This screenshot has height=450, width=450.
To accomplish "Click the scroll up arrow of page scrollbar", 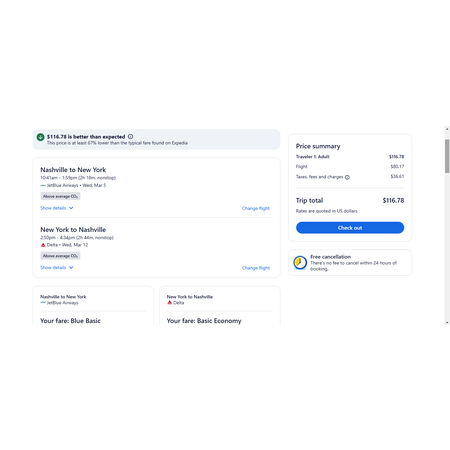I will coord(447,129).
